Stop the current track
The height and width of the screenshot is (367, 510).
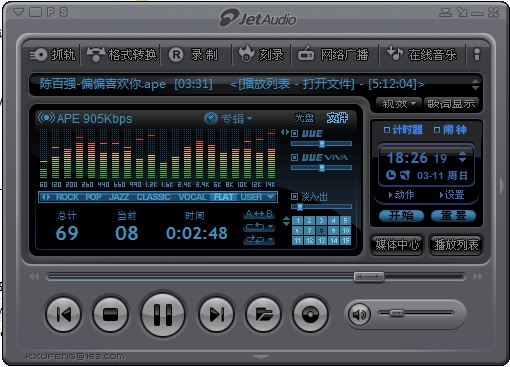pos(111,315)
